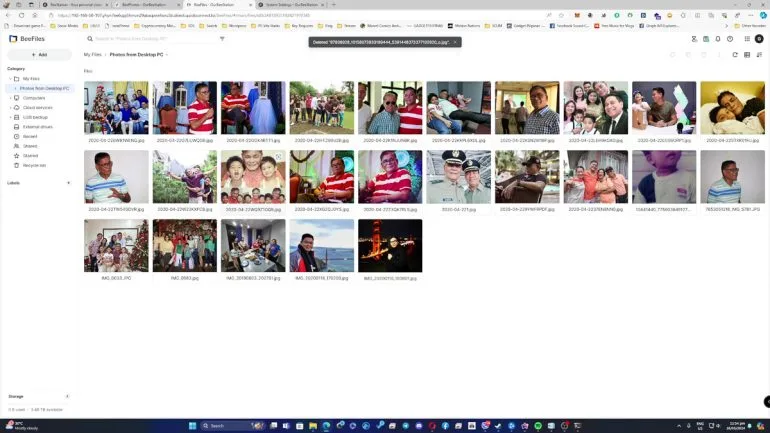
Task: Open the search filter funnel dropdown
Action: pyautogui.click(x=222, y=39)
